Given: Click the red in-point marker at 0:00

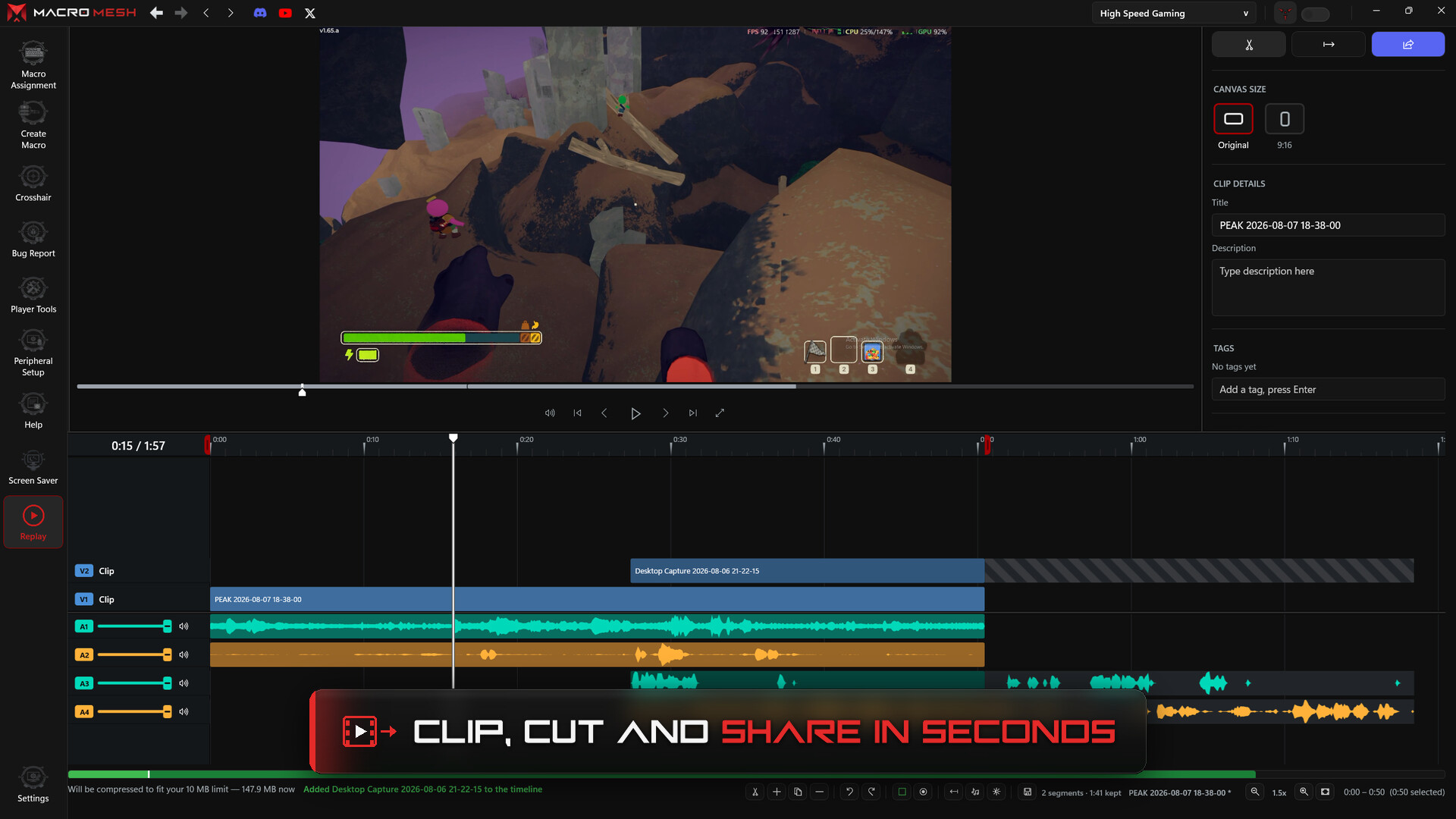Looking at the screenshot, I should tap(208, 445).
